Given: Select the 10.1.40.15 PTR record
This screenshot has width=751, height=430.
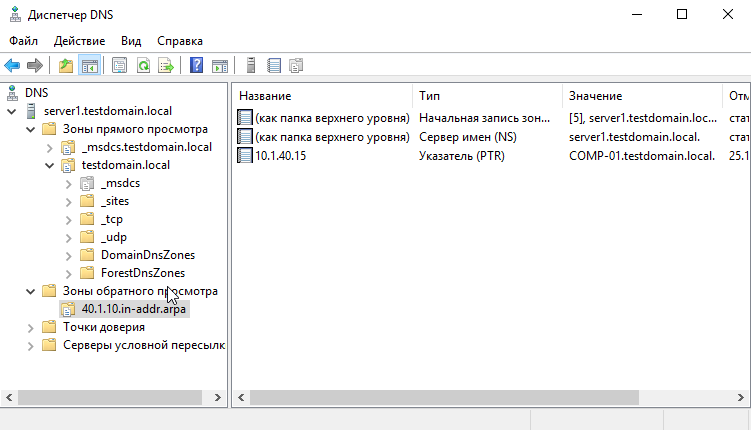Looking at the screenshot, I should tap(280, 155).
